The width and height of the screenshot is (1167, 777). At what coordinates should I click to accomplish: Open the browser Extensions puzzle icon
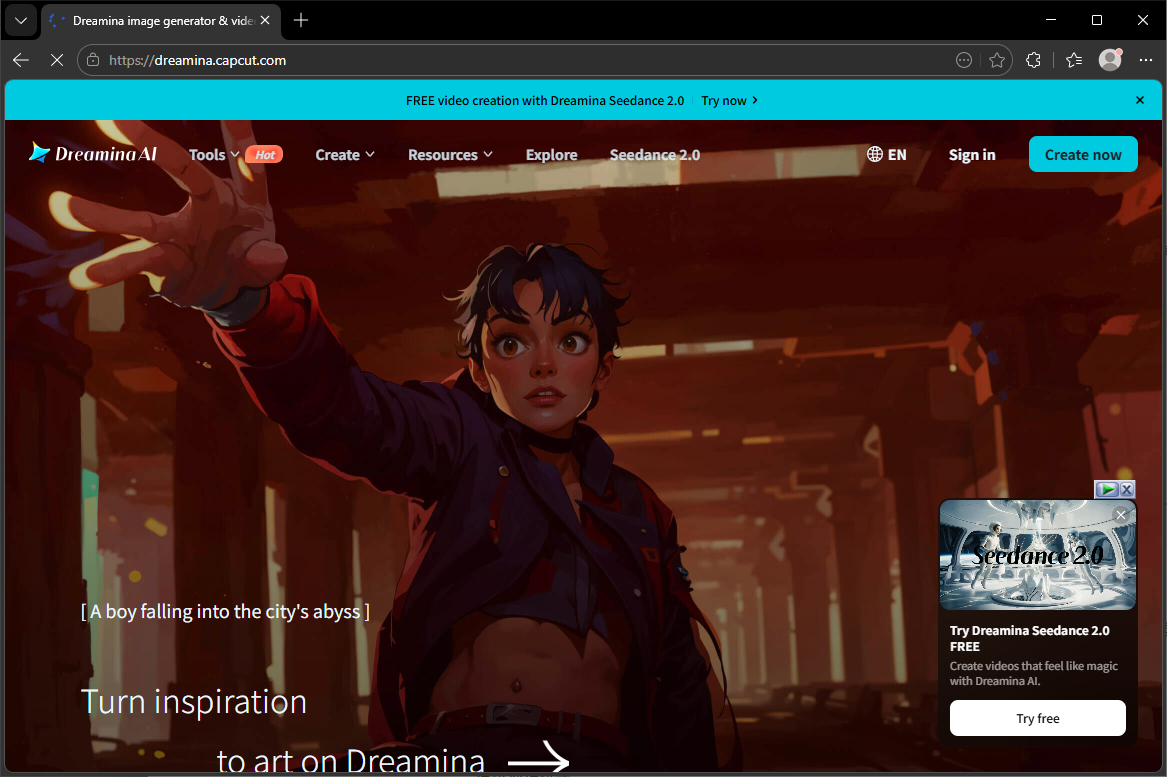[x=1034, y=60]
